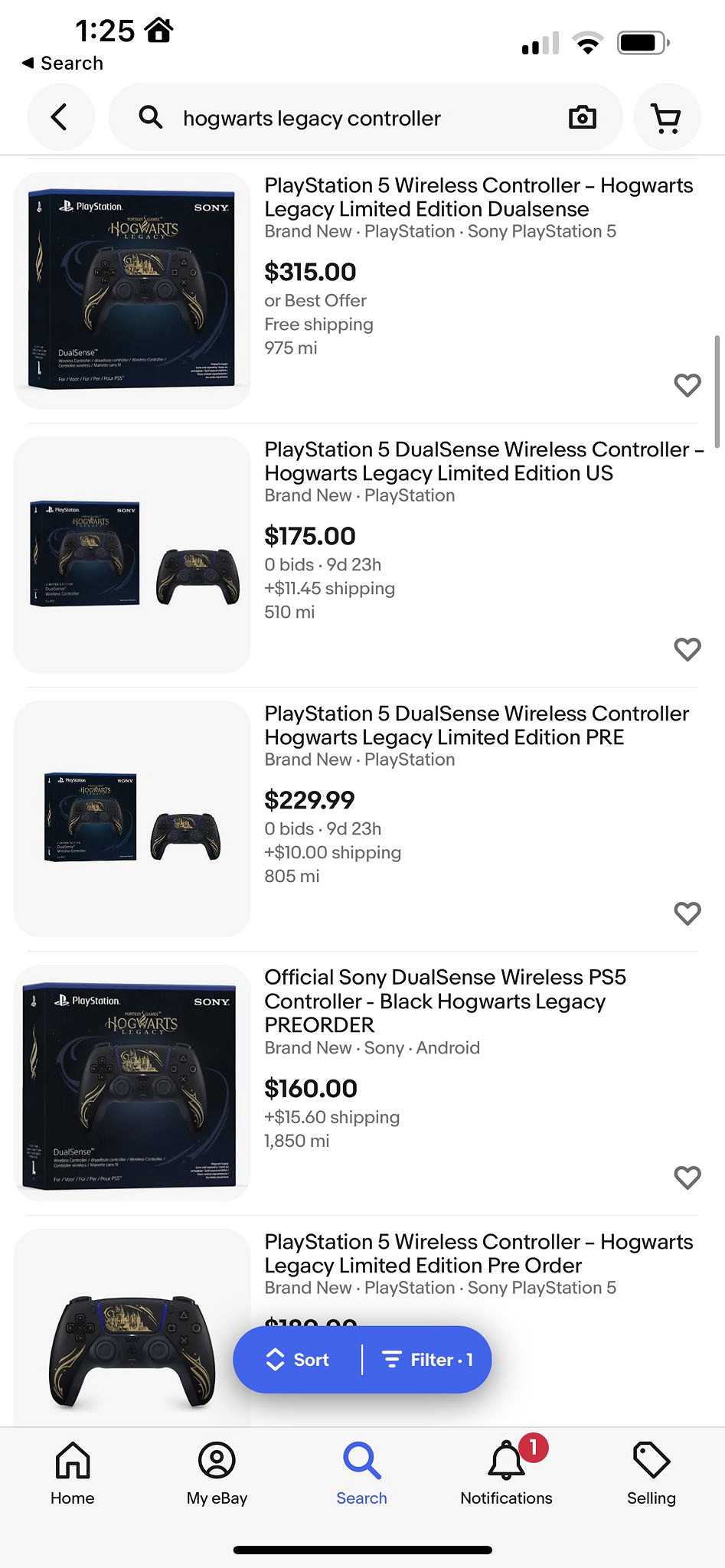Open the Sort options menu
Viewport: 725px width, 1568px height.
299,1360
